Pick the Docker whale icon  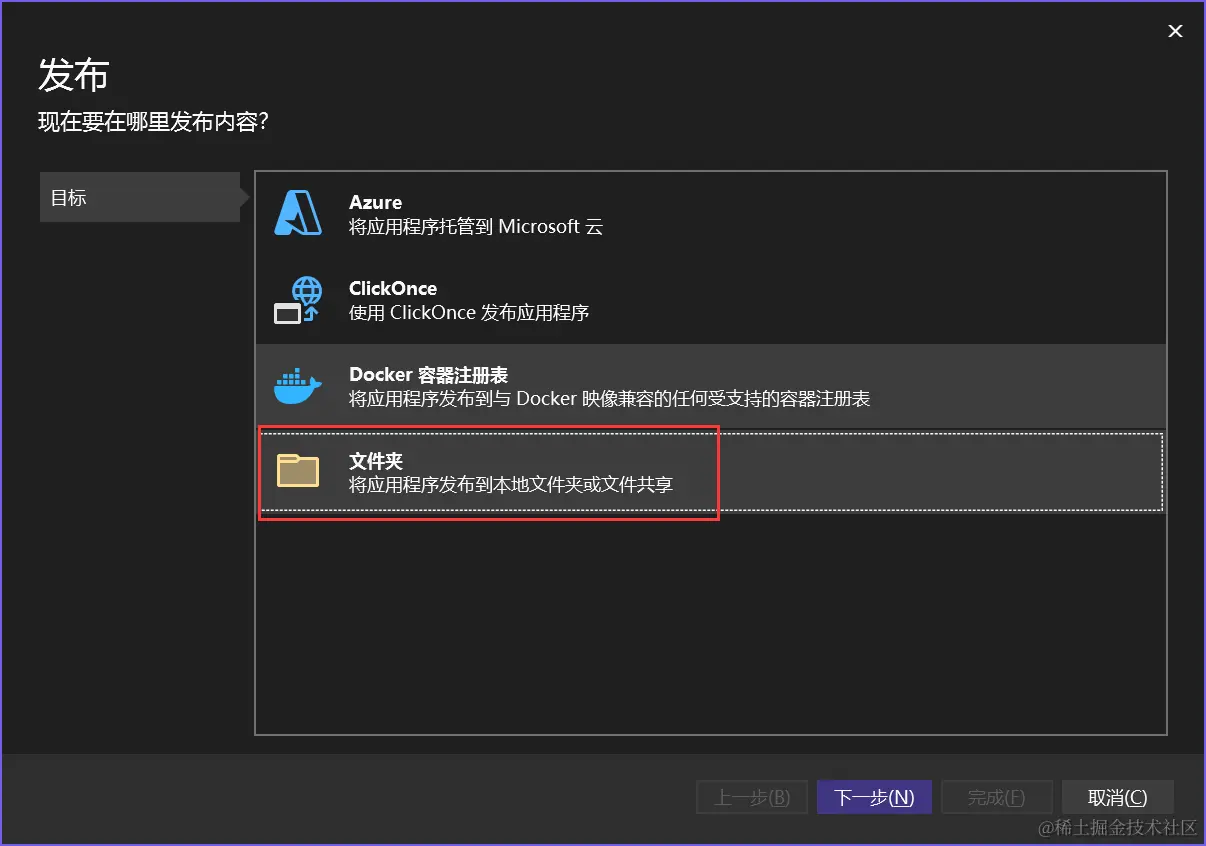pyautogui.click(x=298, y=386)
